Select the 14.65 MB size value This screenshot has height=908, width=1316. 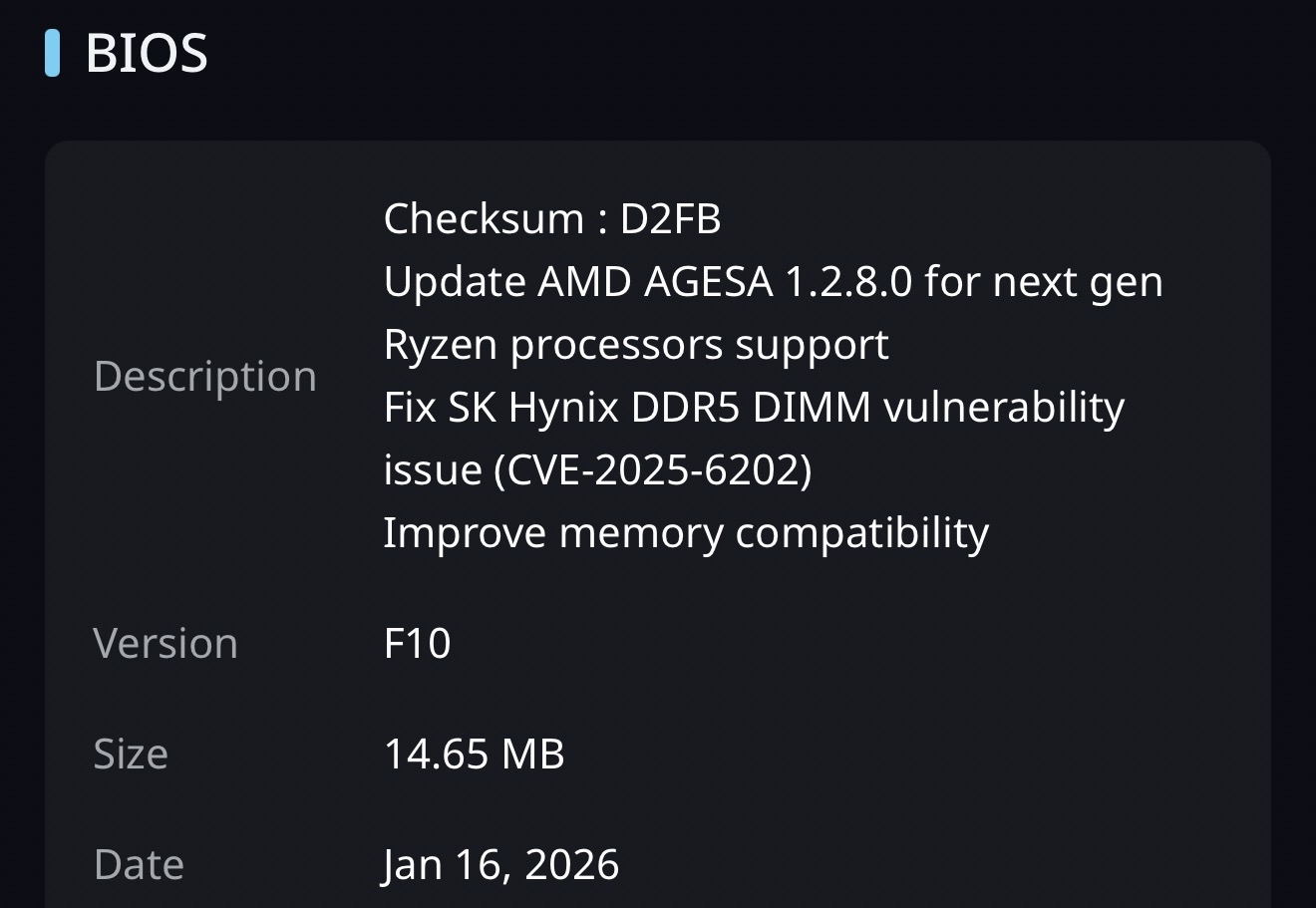(x=474, y=755)
